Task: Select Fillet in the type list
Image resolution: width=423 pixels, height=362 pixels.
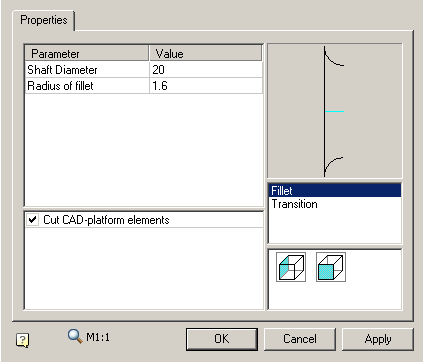Action: point(334,191)
